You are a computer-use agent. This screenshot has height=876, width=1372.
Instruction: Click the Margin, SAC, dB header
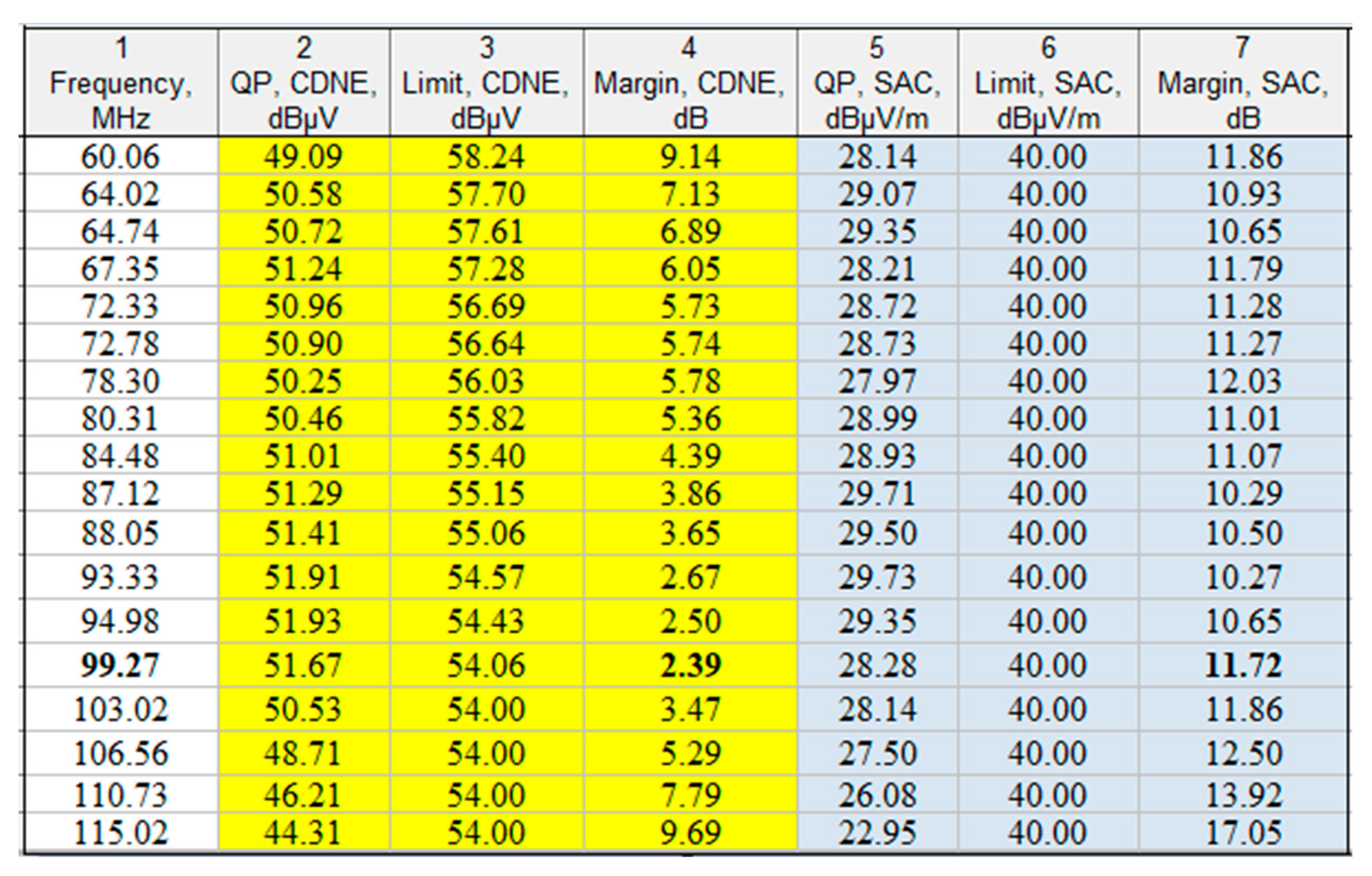point(1243,83)
